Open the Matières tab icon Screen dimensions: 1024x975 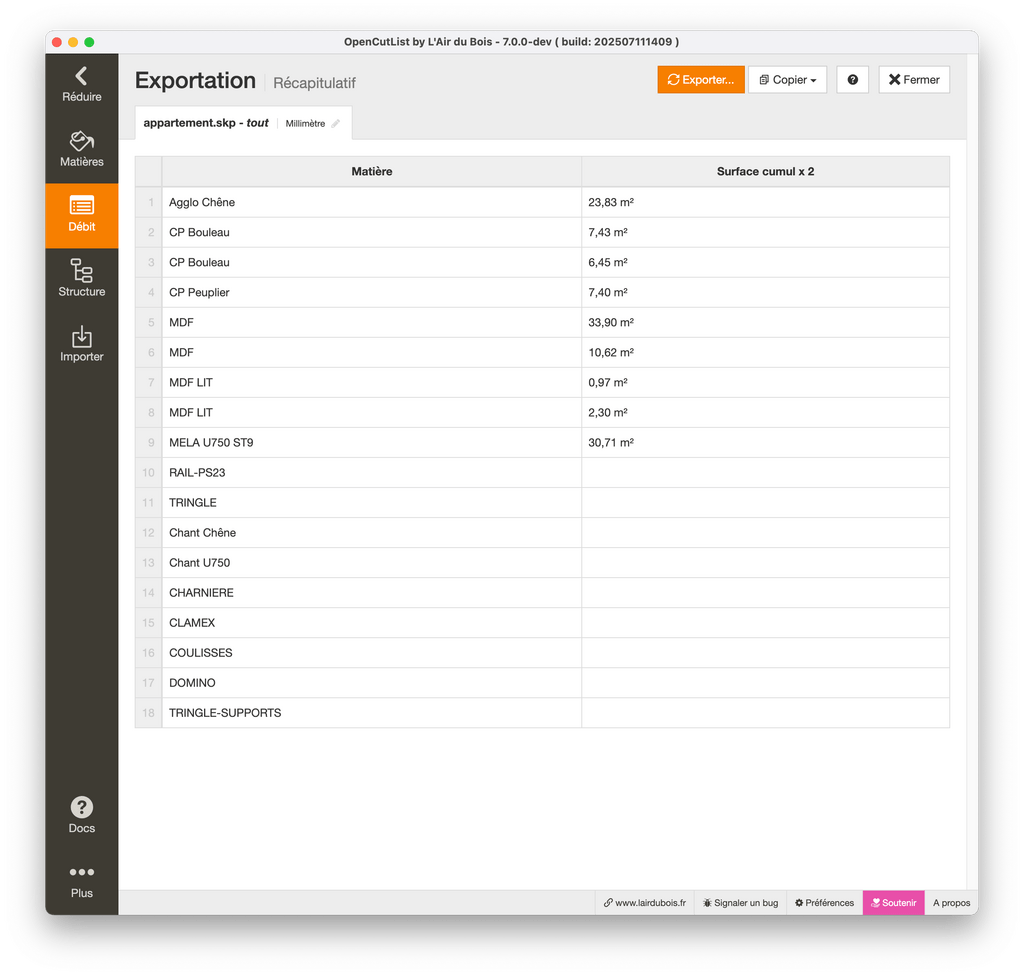(x=82, y=141)
